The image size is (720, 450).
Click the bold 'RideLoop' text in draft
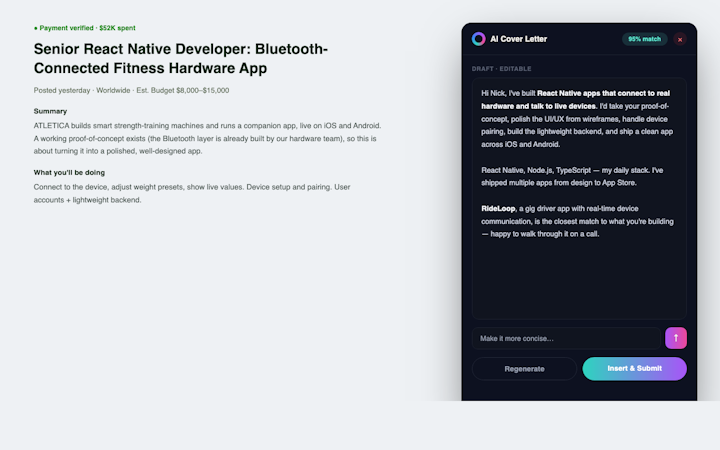pyautogui.click(x=498, y=208)
